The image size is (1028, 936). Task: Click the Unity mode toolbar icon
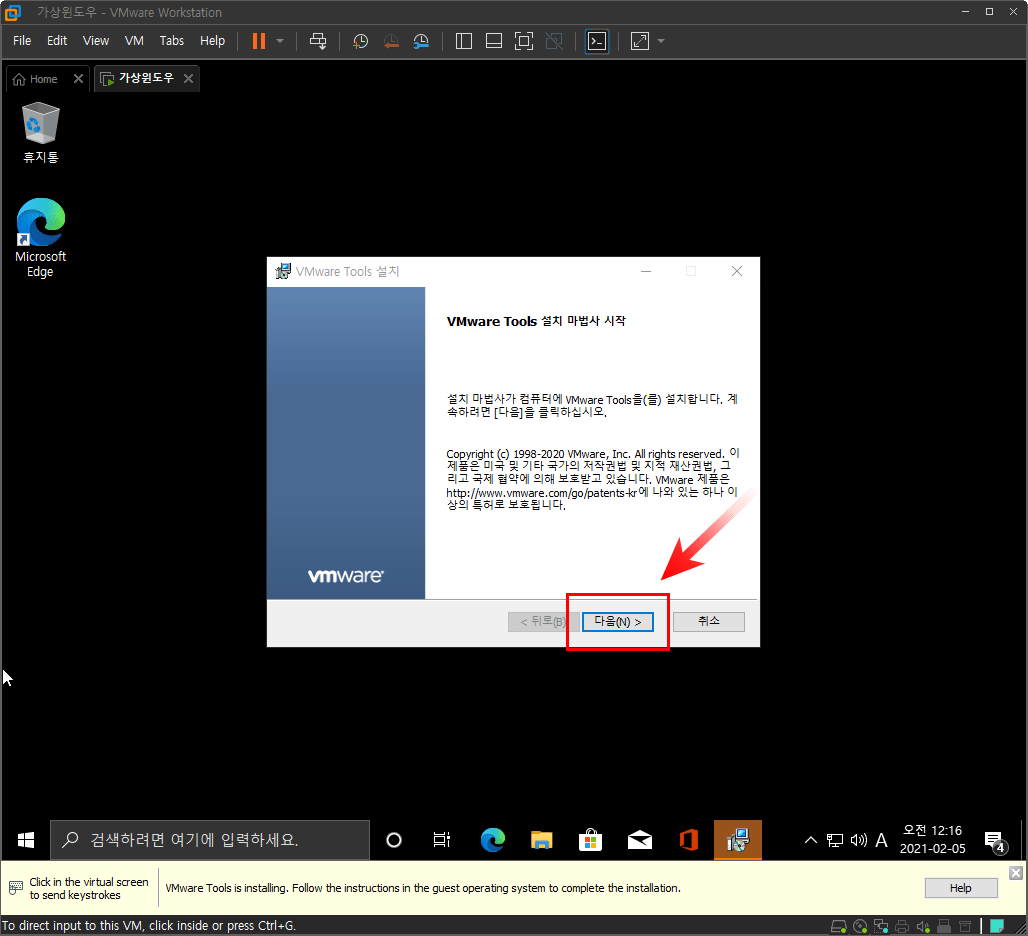click(554, 41)
